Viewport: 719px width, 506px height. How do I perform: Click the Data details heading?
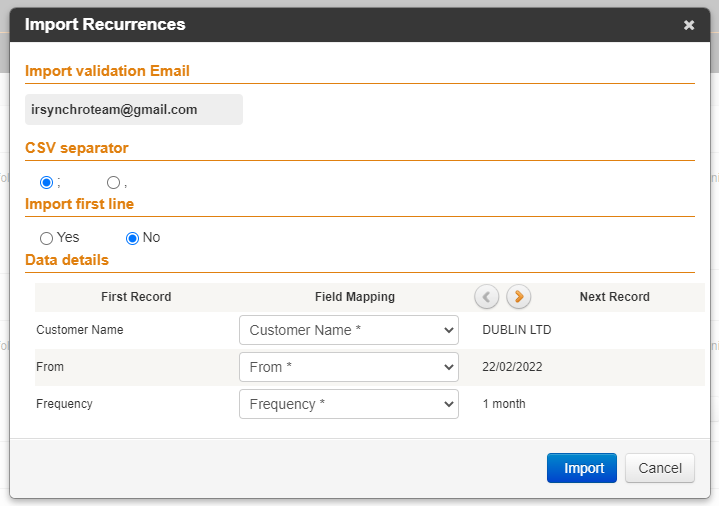67,260
